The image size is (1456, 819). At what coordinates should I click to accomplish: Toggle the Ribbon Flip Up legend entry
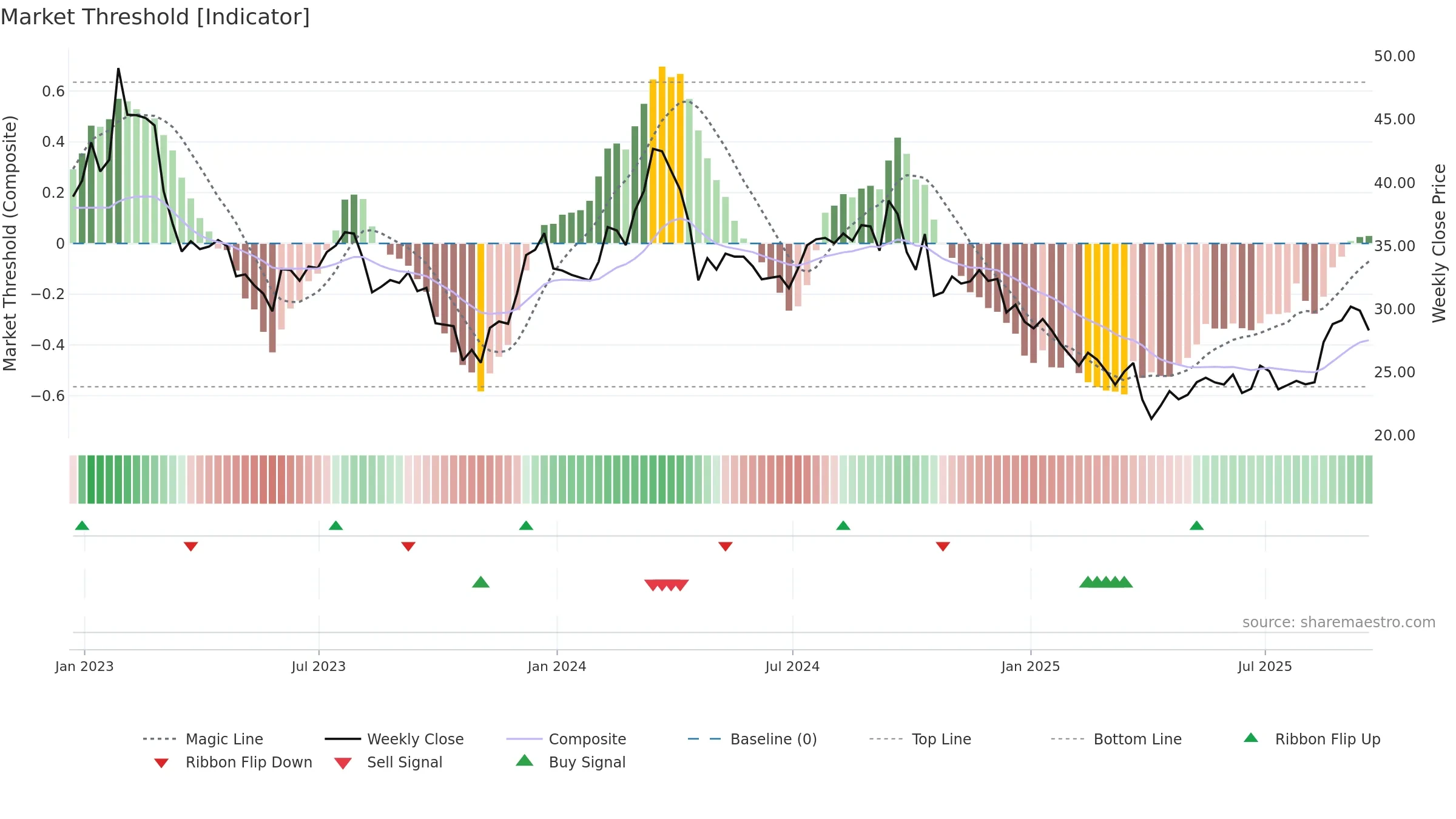click(x=1312, y=739)
